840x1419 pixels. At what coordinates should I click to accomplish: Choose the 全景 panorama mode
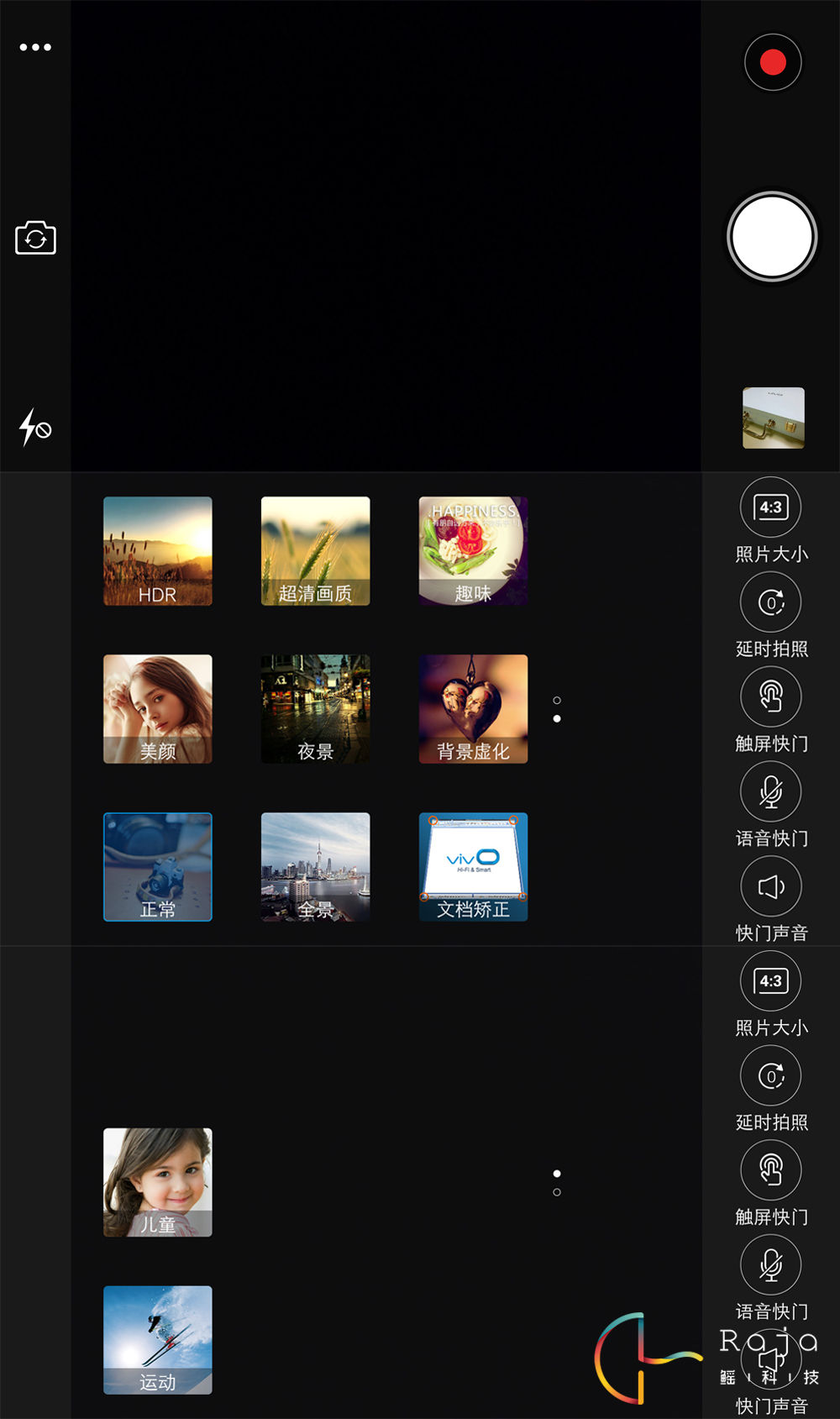tap(315, 867)
